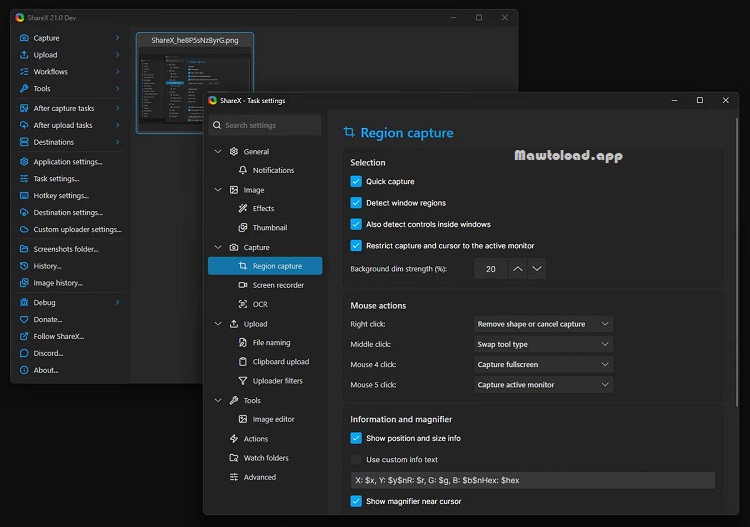Expand the Destinations submenu arrow
The image size is (750, 527).
coord(117,142)
